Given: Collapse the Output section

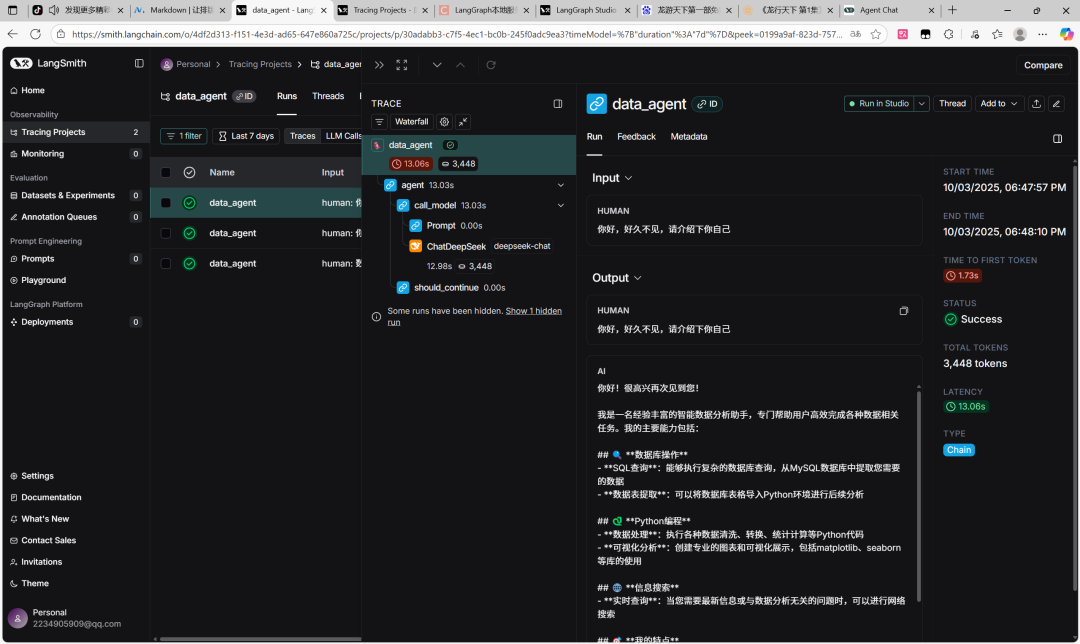Looking at the screenshot, I should tap(616, 278).
